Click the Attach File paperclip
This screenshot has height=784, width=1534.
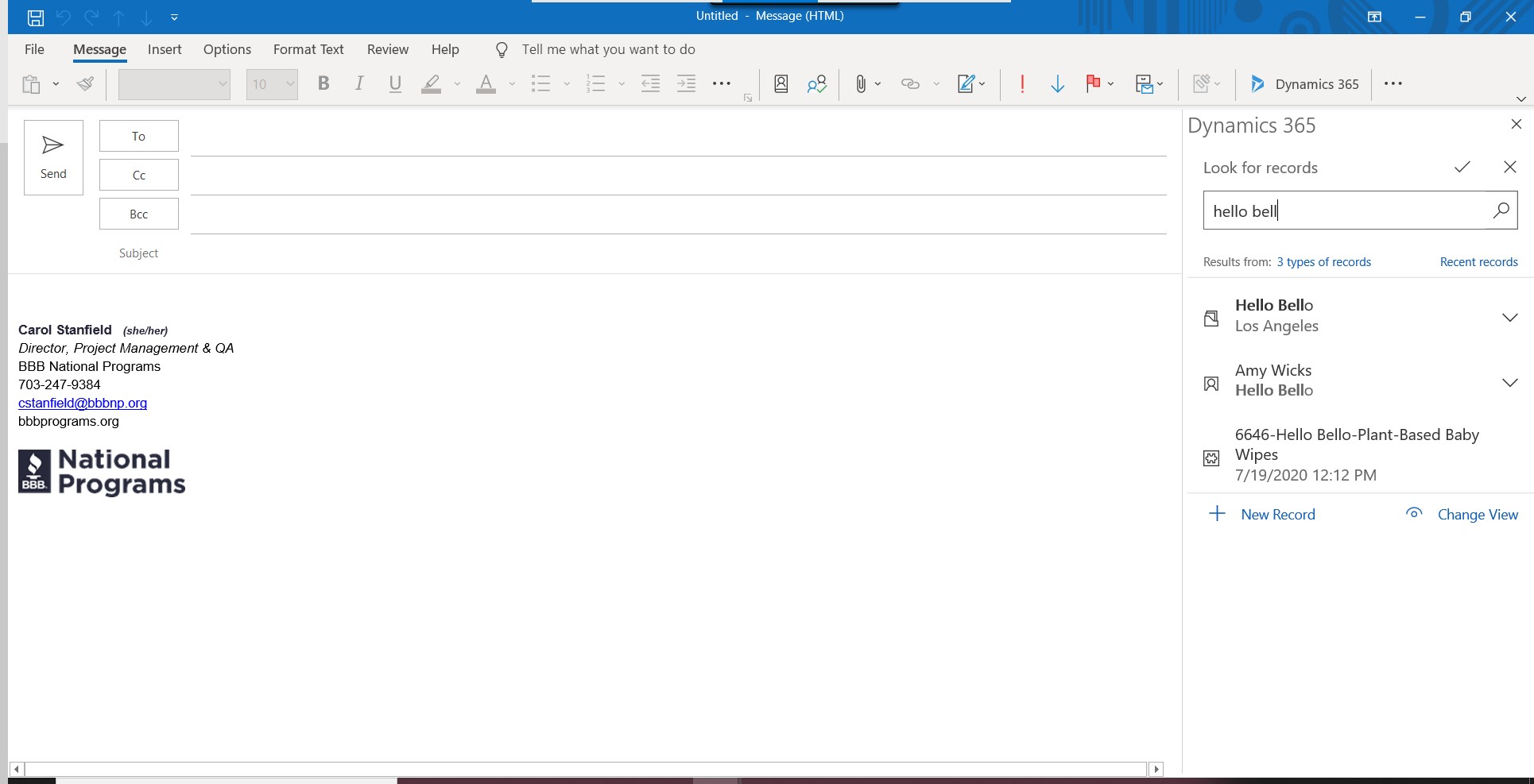tap(861, 83)
